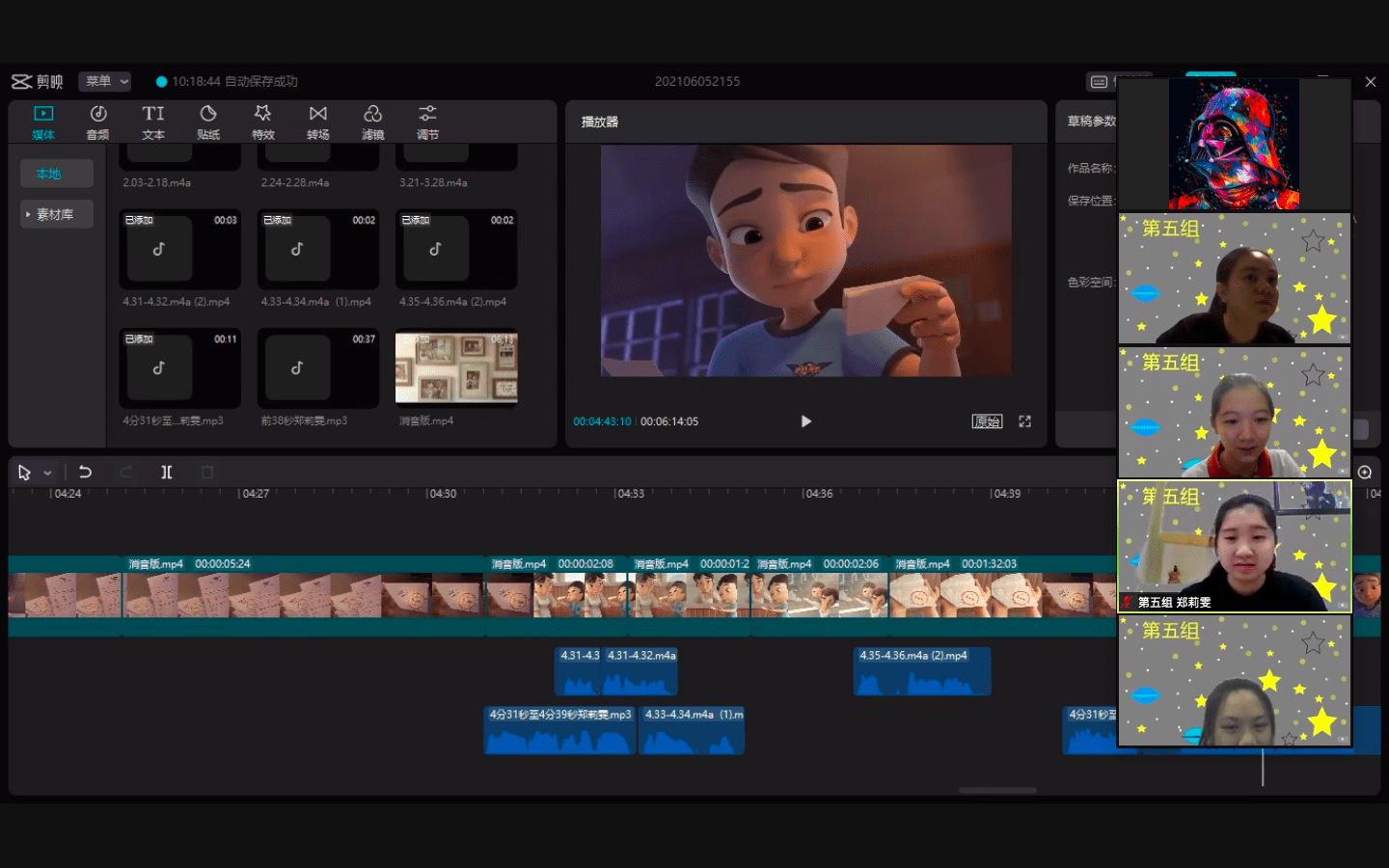The width and height of the screenshot is (1389, 868).
Task: Open the 音频 (Audio) tab
Action: click(x=98, y=122)
